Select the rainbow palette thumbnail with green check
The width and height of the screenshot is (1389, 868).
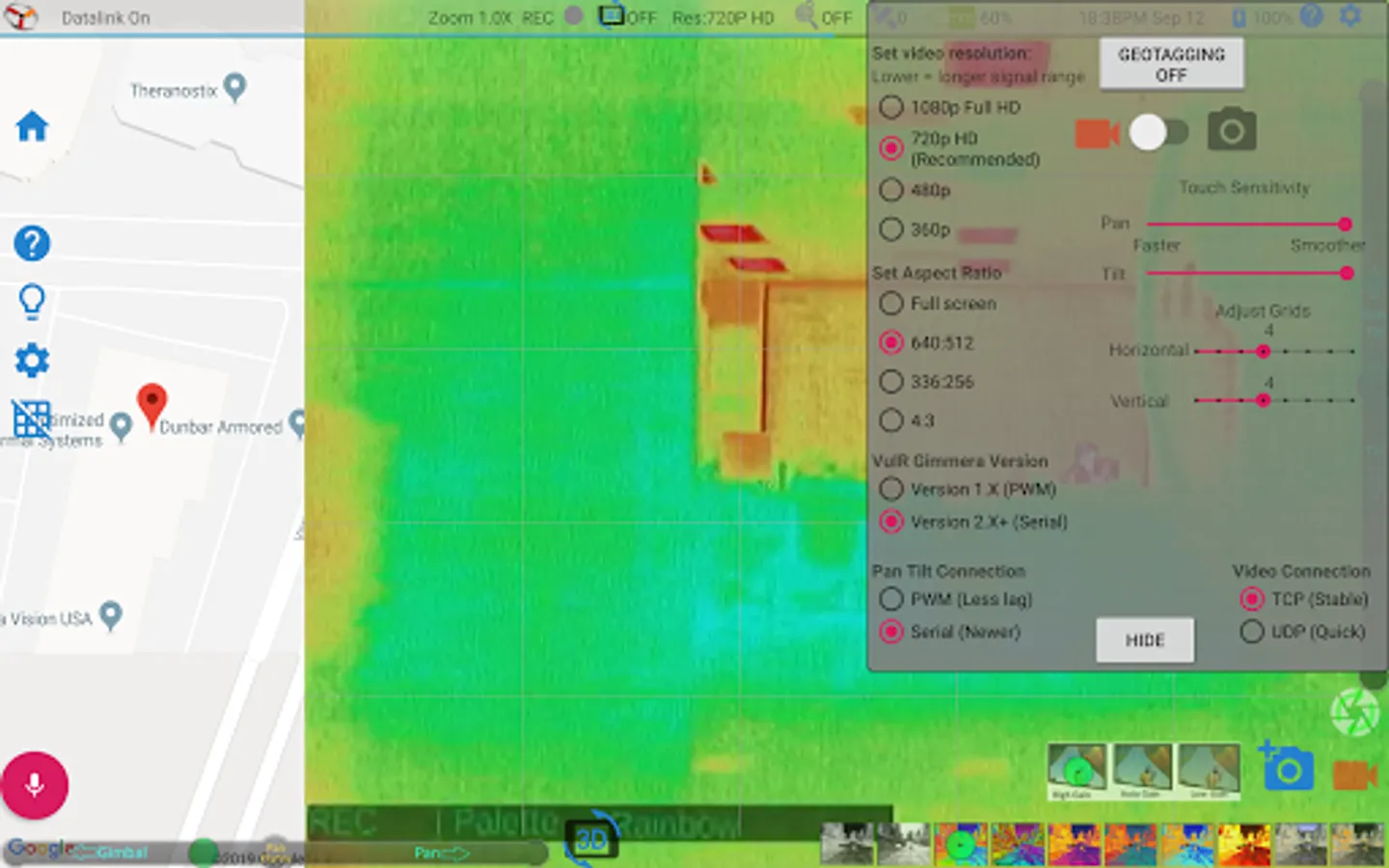pyautogui.click(x=960, y=844)
